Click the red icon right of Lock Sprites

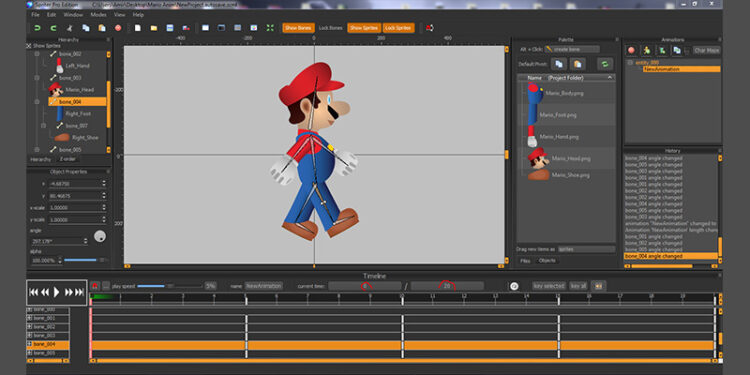tap(430, 28)
